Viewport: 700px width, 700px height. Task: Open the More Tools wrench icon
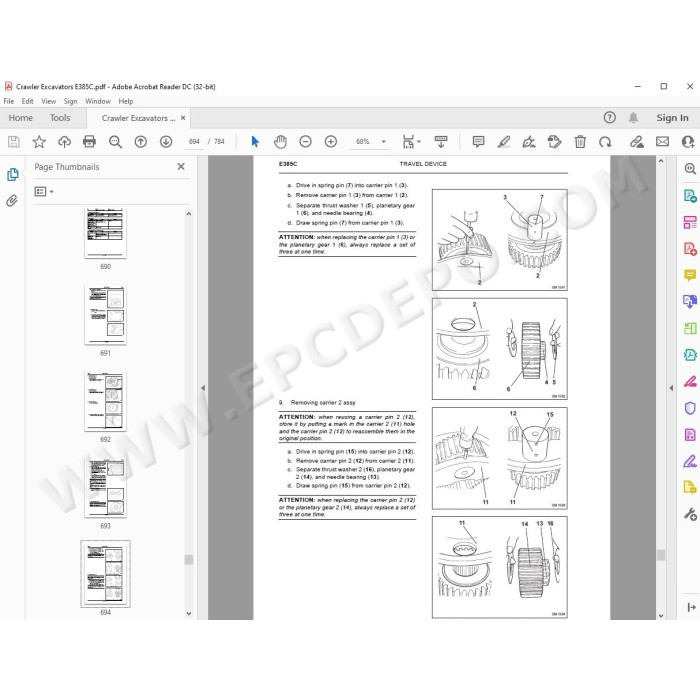click(x=690, y=514)
